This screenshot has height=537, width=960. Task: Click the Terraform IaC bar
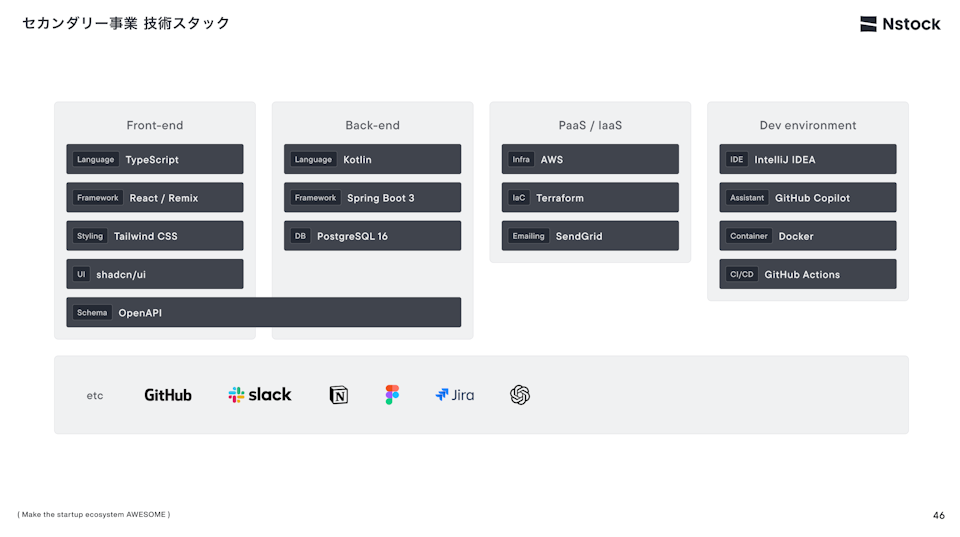[x=590, y=198]
